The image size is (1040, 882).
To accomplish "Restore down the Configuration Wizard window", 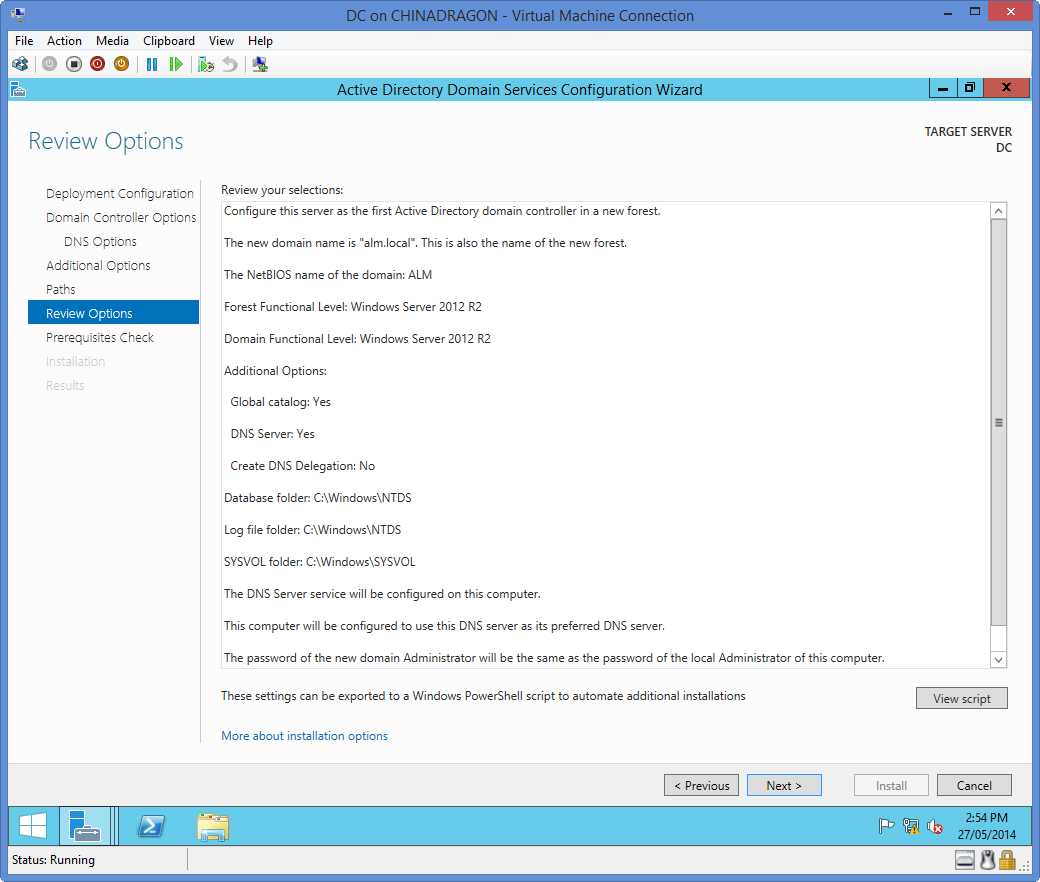I will tap(970, 88).
